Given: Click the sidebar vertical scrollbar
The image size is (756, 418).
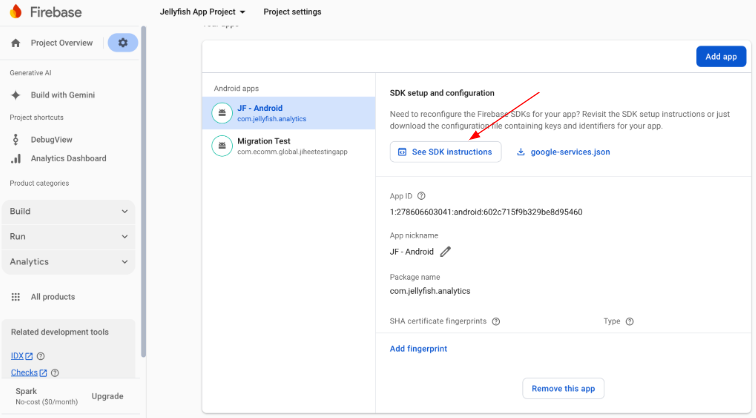Looking at the screenshot, I should tap(143, 192).
